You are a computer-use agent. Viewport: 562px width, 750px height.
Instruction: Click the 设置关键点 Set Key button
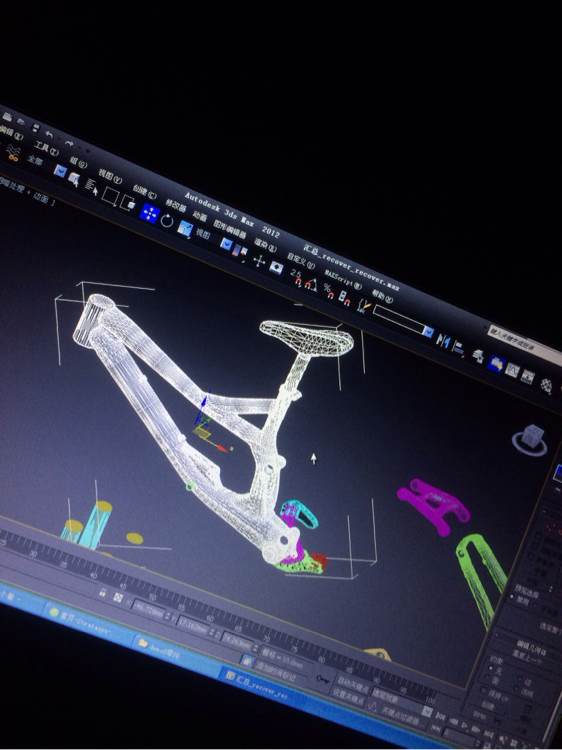pyautogui.click(x=348, y=697)
